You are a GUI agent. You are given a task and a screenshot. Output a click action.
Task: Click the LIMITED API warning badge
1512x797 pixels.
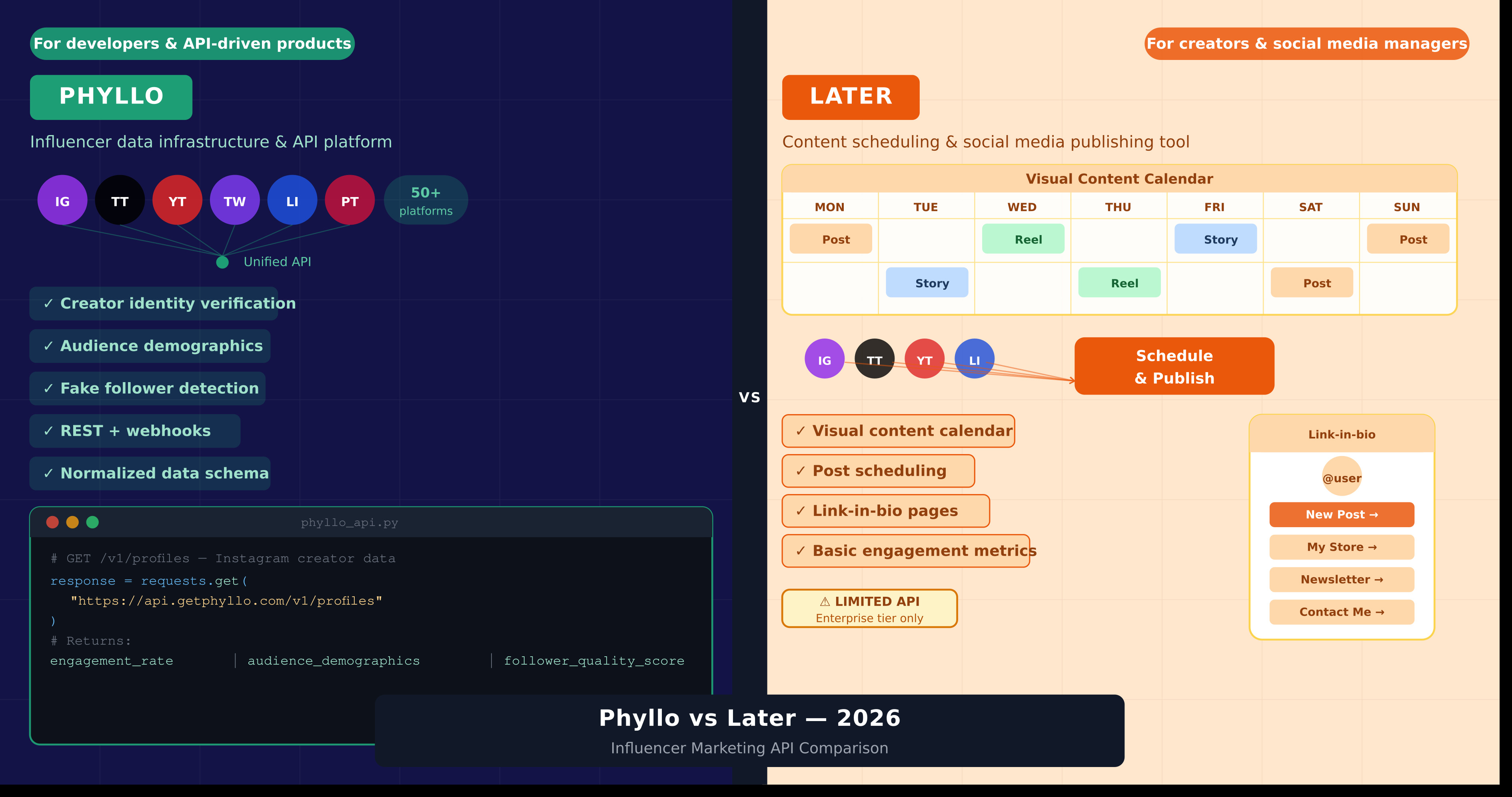click(869, 609)
